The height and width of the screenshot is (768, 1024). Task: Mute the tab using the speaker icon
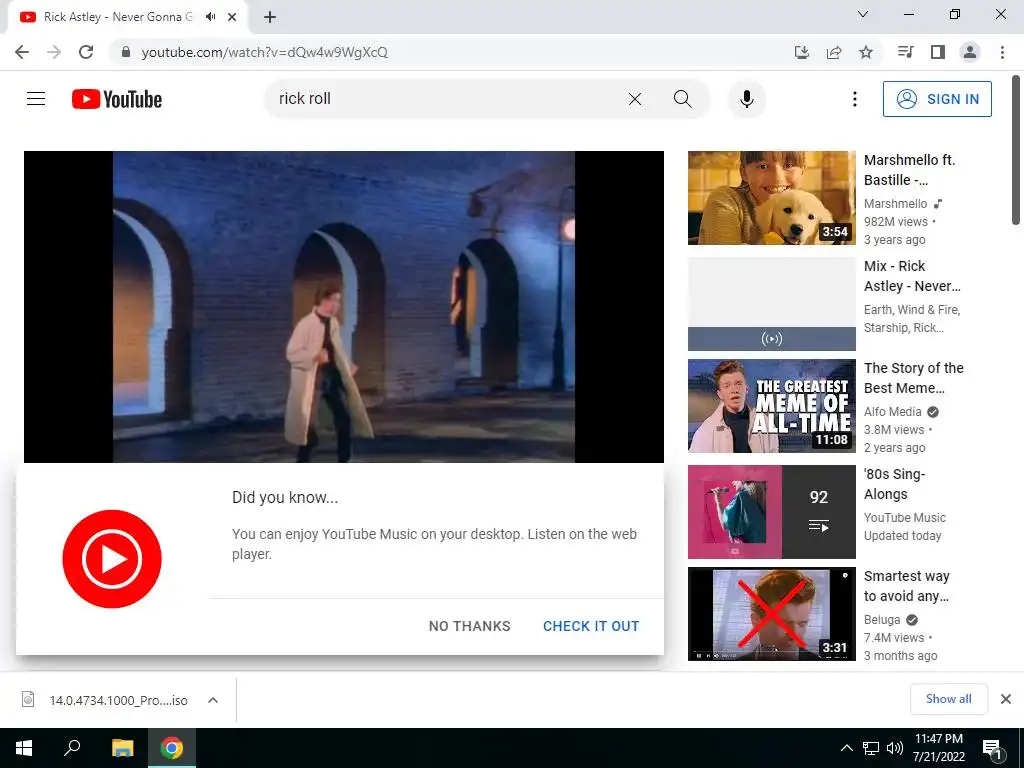pyautogui.click(x=210, y=17)
